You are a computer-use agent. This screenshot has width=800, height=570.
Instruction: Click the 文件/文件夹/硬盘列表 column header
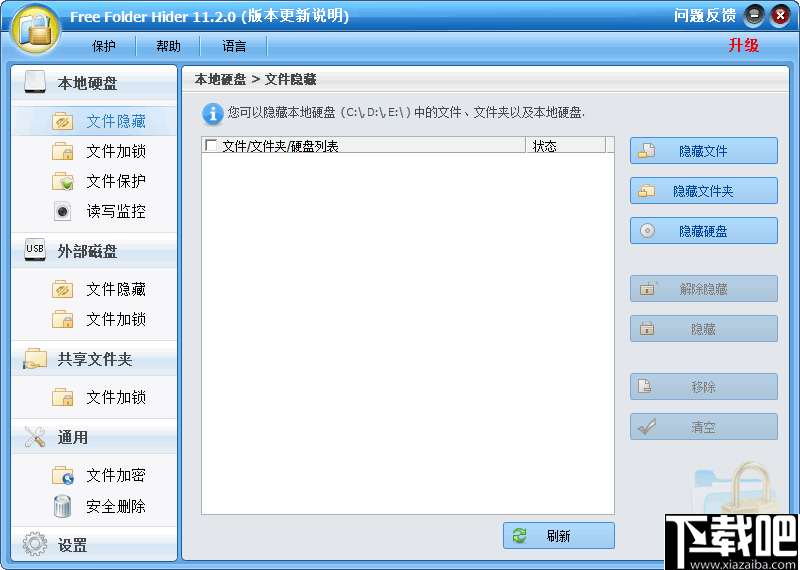click(364, 145)
